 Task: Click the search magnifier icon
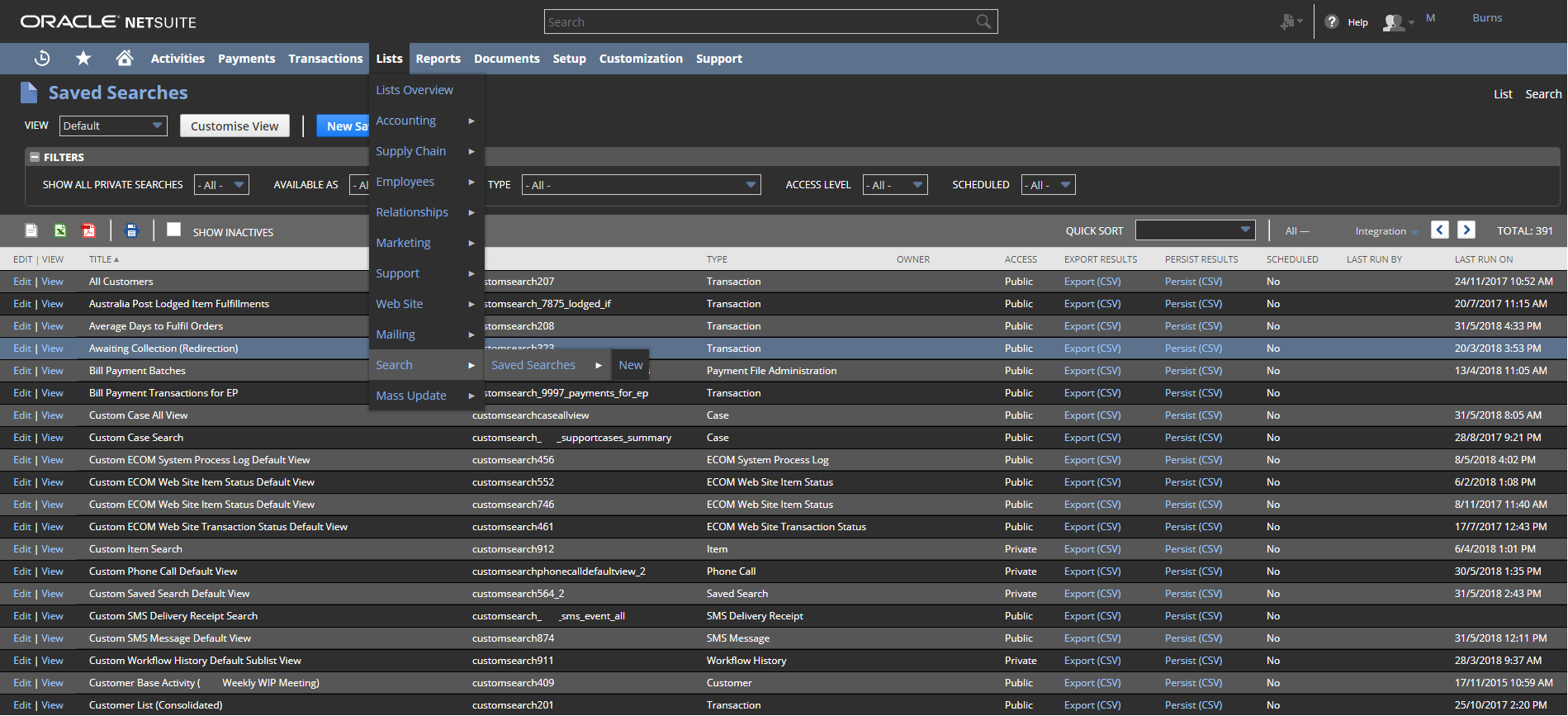pyautogui.click(x=983, y=21)
